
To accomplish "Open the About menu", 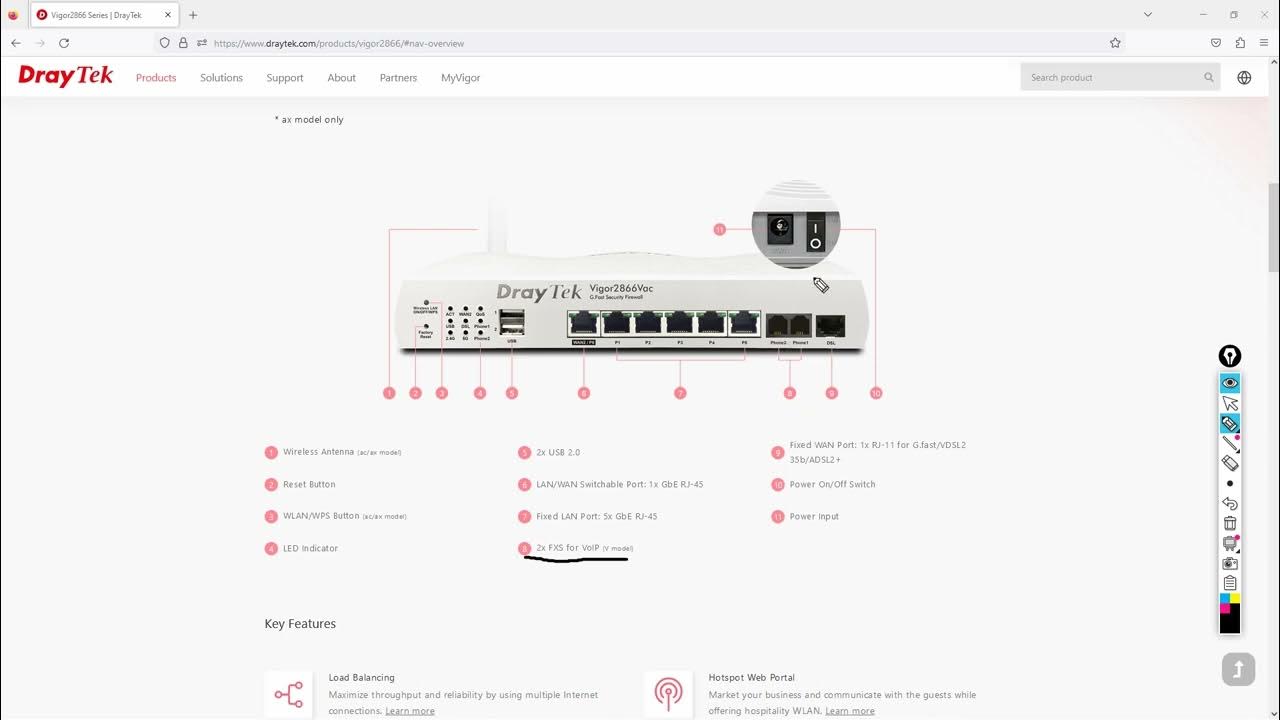I will click(x=341, y=77).
